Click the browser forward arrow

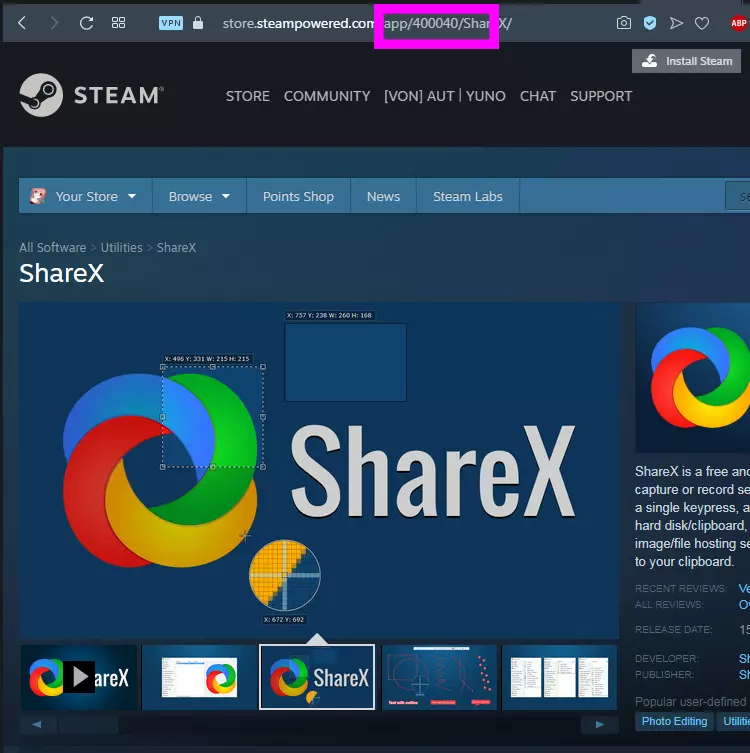(x=54, y=23)
